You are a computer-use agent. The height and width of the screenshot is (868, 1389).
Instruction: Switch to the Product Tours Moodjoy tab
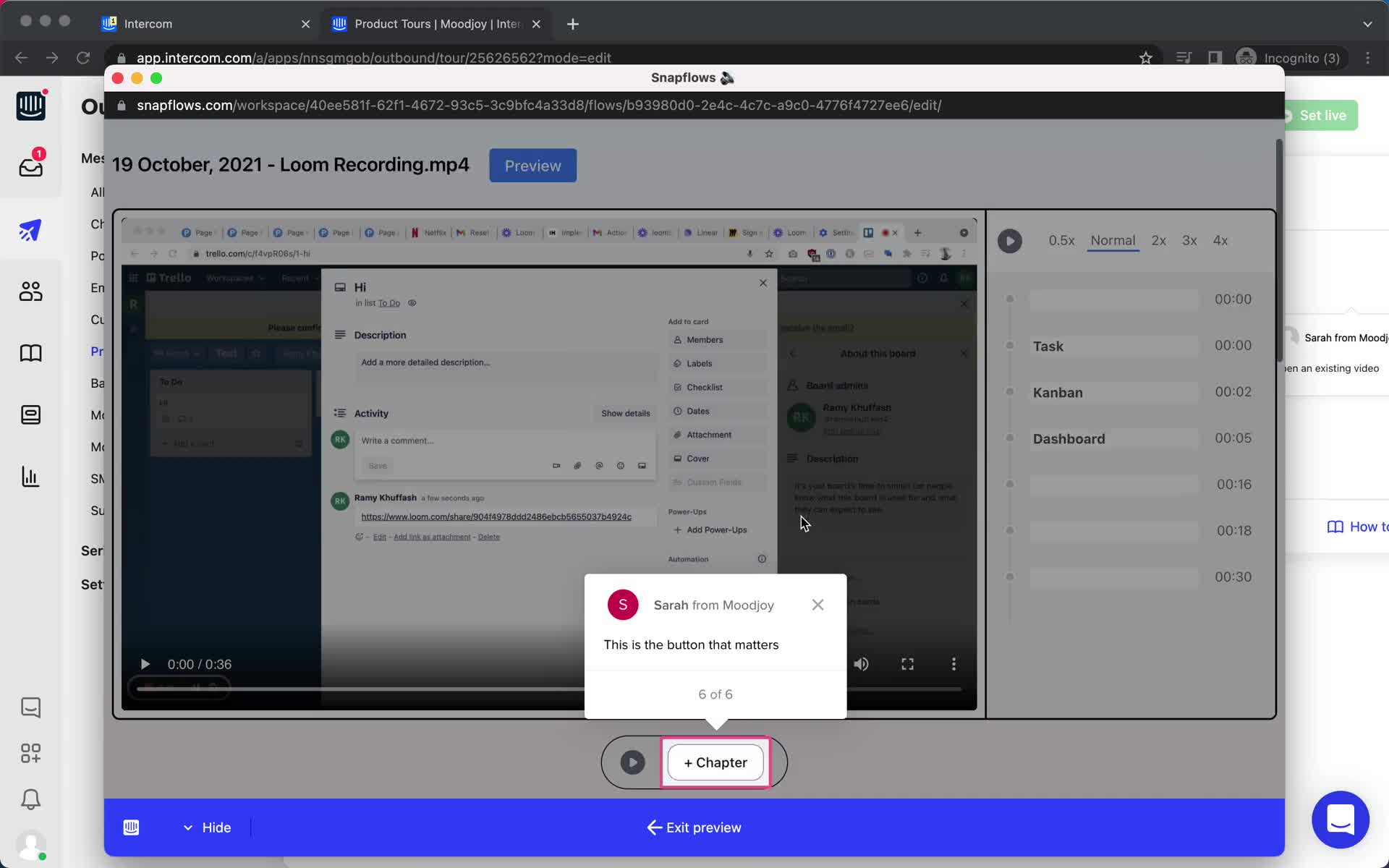click(436, 24)
